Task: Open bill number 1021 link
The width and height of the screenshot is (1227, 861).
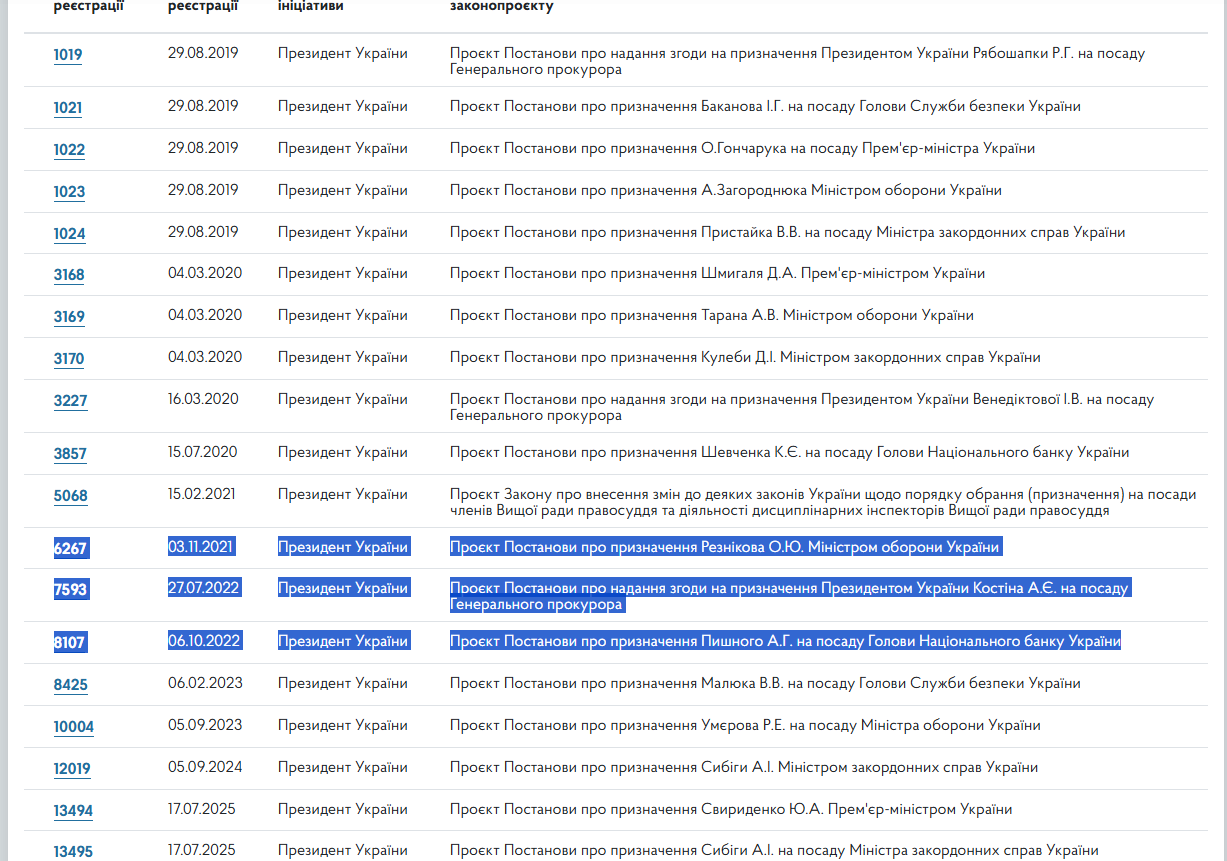Action: pyautogui.click(x=68, y=108)
